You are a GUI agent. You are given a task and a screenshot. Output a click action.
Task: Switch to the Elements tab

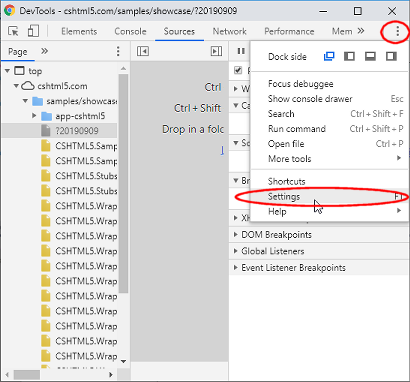pyautogui.click(x=79, y=31)
